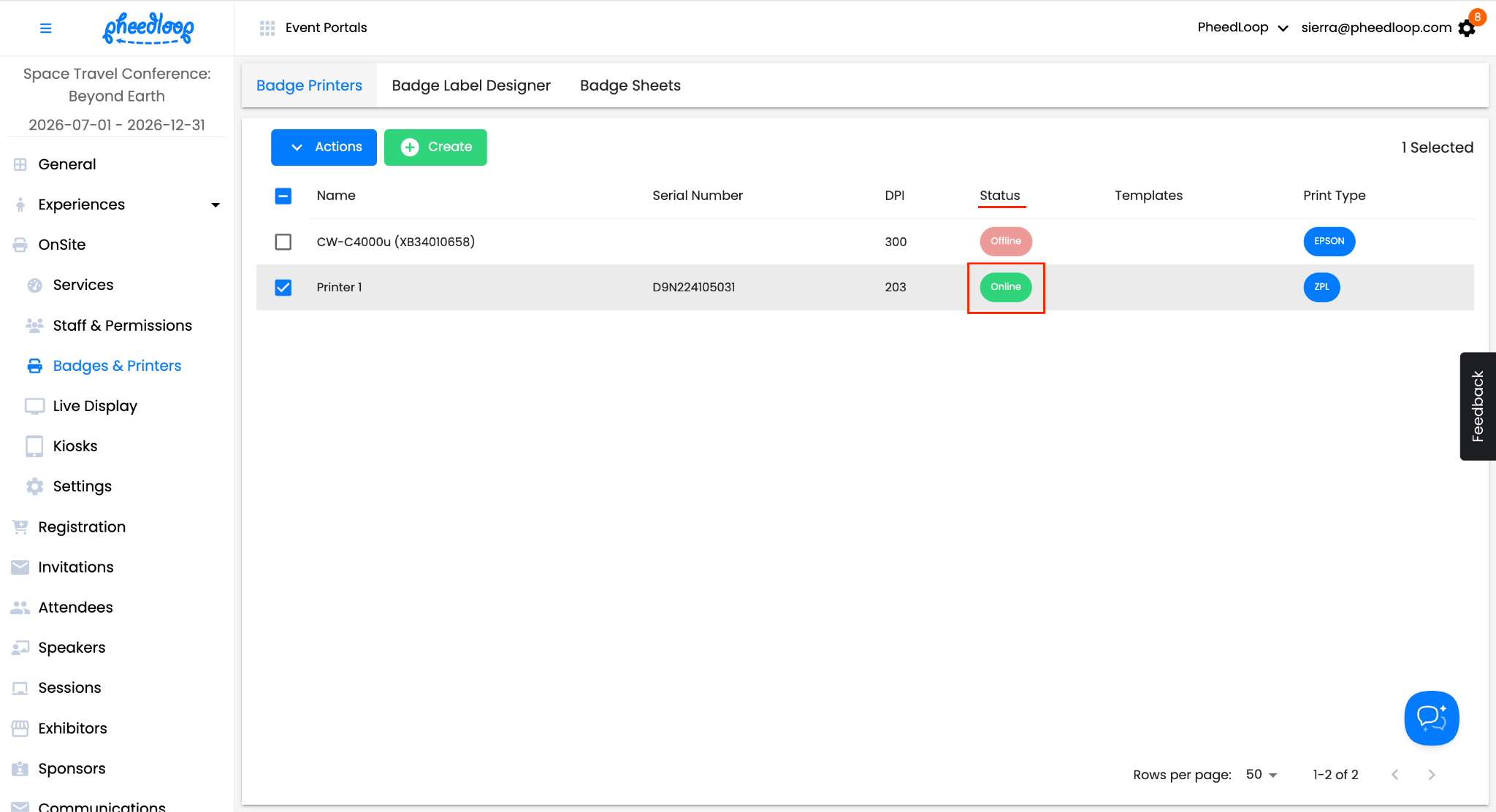Click the Online status badge for Printer 1
1496x812 pixels.
pyautogui.click(x=1006, y=287)
